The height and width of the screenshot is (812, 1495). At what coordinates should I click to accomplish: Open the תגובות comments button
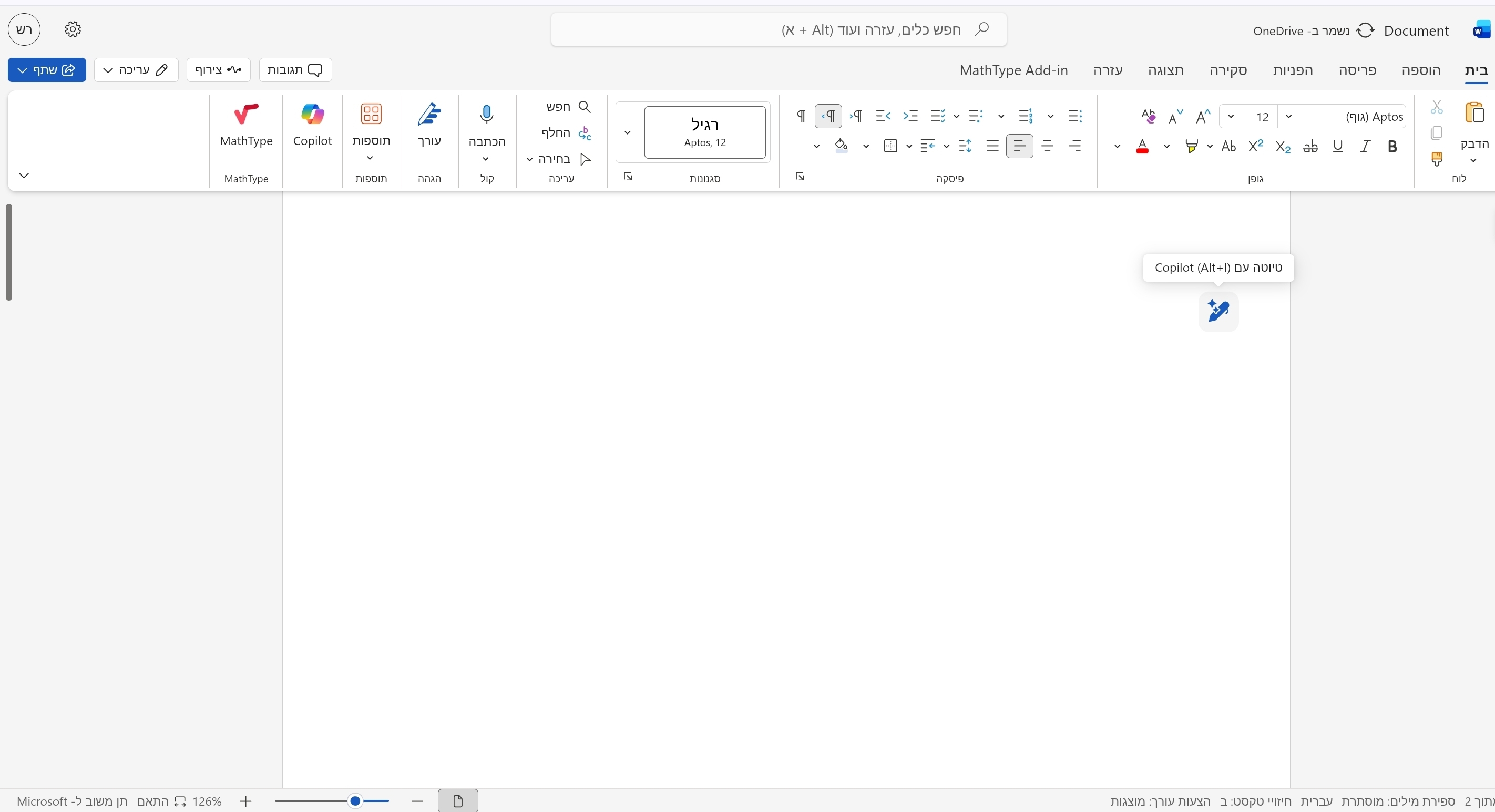(295, 70)
